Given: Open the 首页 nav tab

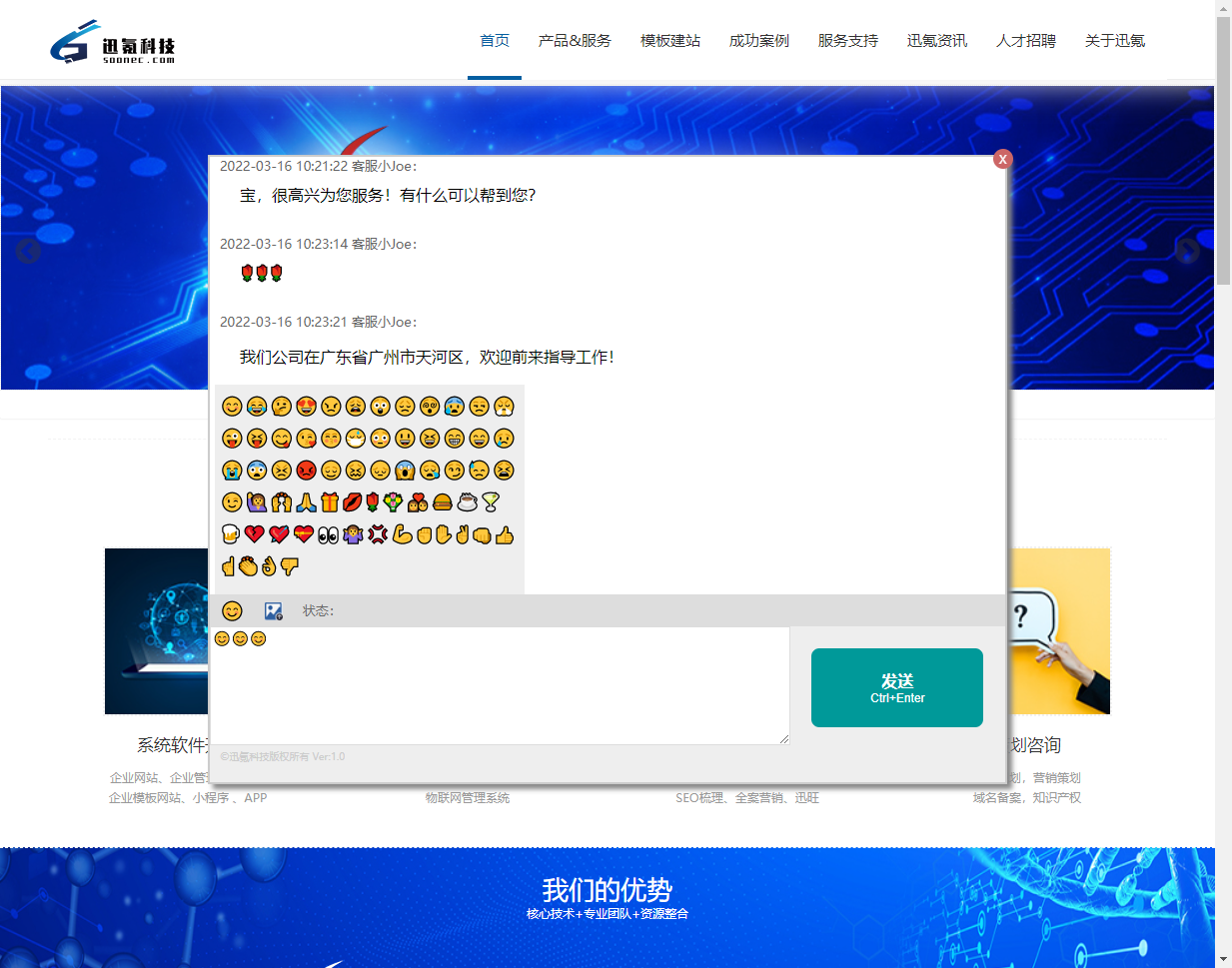Looking at the screenshot, I should pos(495,40).
